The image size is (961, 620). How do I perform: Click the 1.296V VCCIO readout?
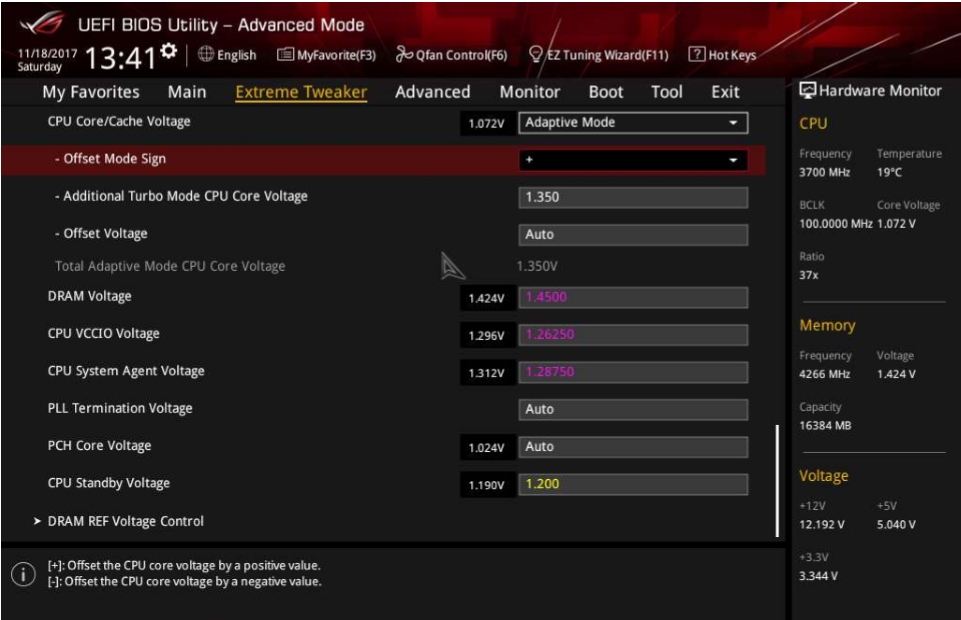tap(487, 336)
